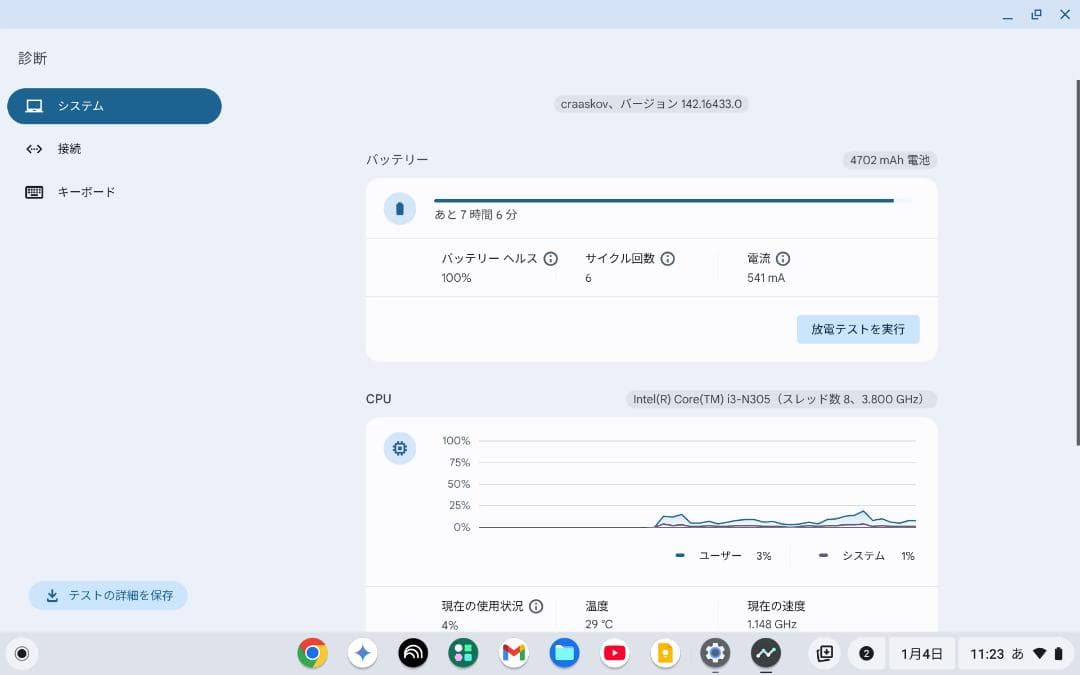Open the app launcher button

click(x=21, y=653)
